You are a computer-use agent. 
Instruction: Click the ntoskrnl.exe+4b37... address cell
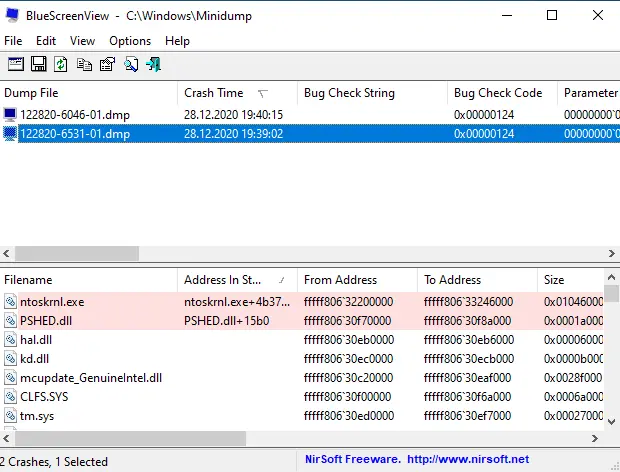coord(237,302)
